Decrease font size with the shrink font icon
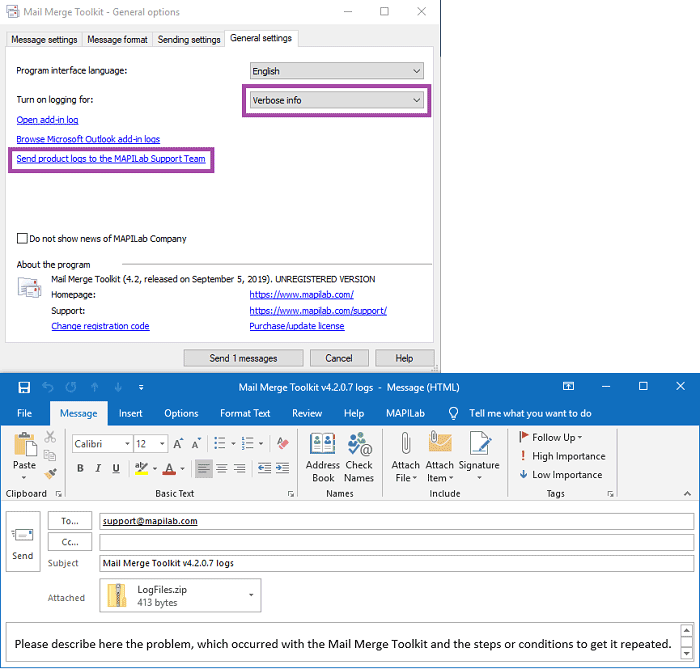Viewport: 700px width, 669px height. coord(196,444)
